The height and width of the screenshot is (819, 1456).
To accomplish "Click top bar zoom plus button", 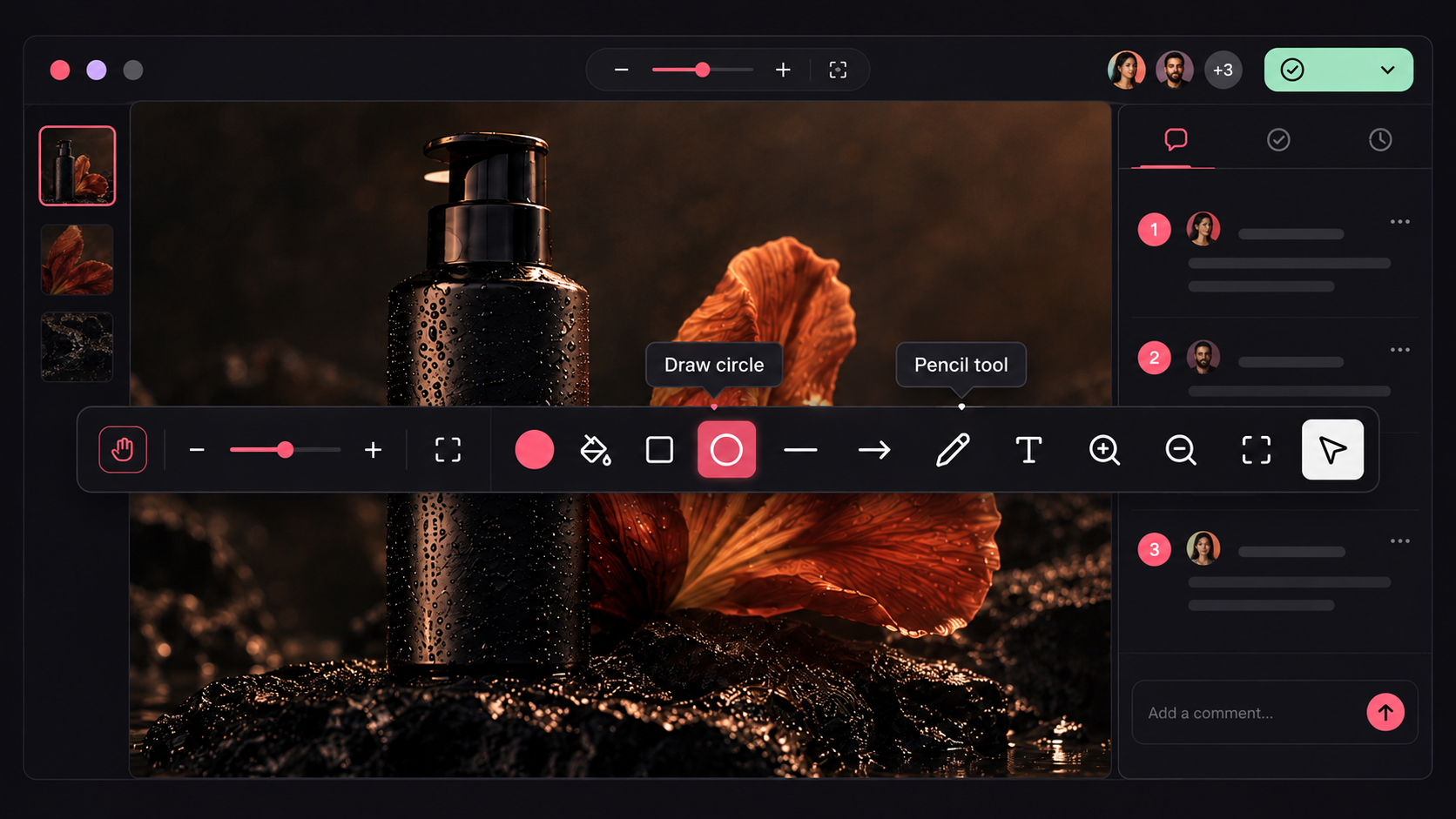I will click(x=783, y=70).
